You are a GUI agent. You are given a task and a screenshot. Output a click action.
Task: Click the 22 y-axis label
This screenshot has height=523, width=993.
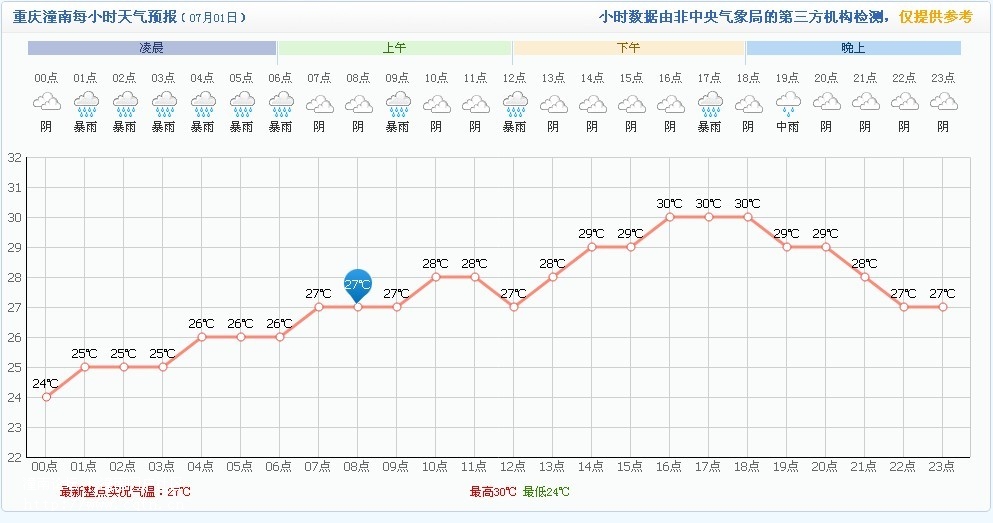14,457
